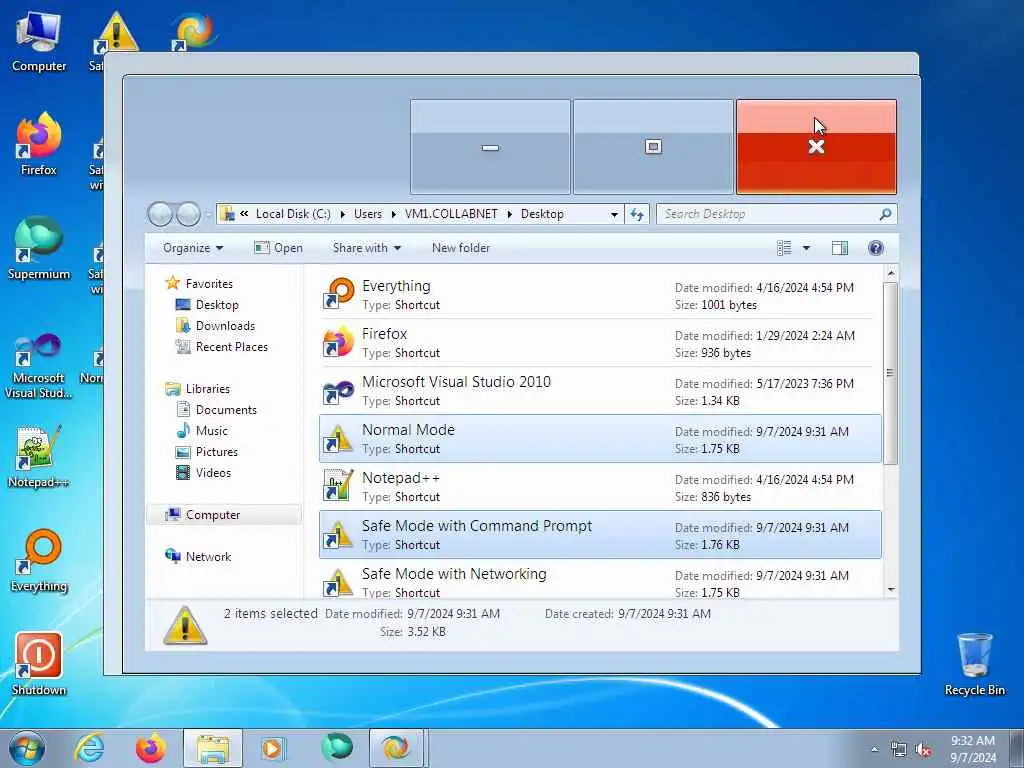Expand the VM1.COLLABNET breadcrumb arrow
Viewport: 1024px width, 768px height.
click(x=509, y=214)
